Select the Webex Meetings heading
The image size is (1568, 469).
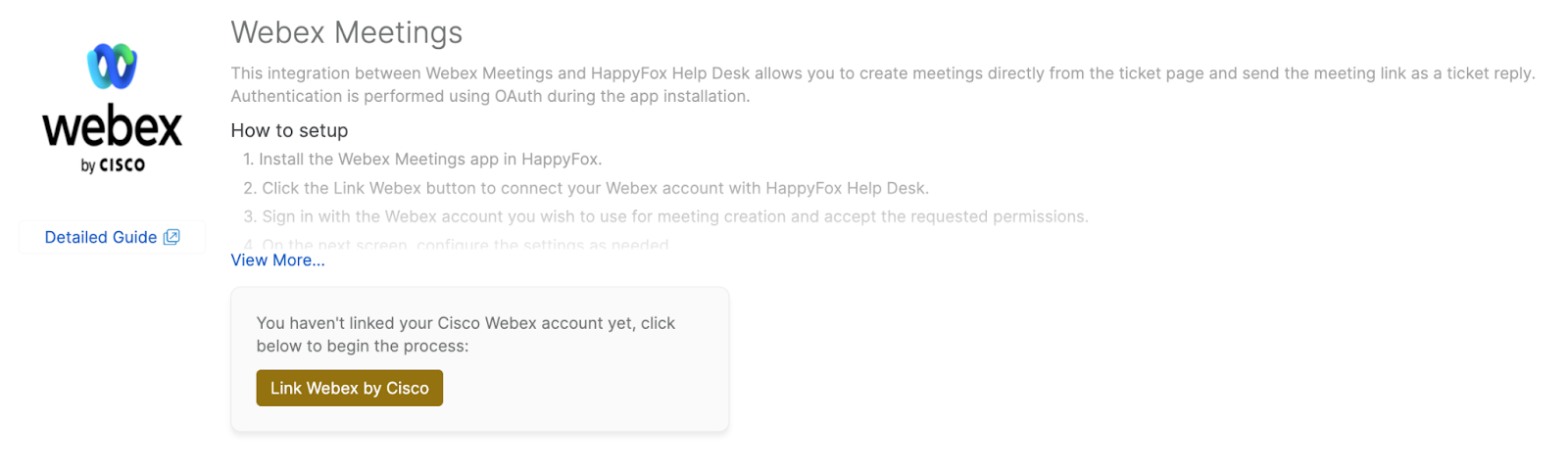(x=347, y=32)
